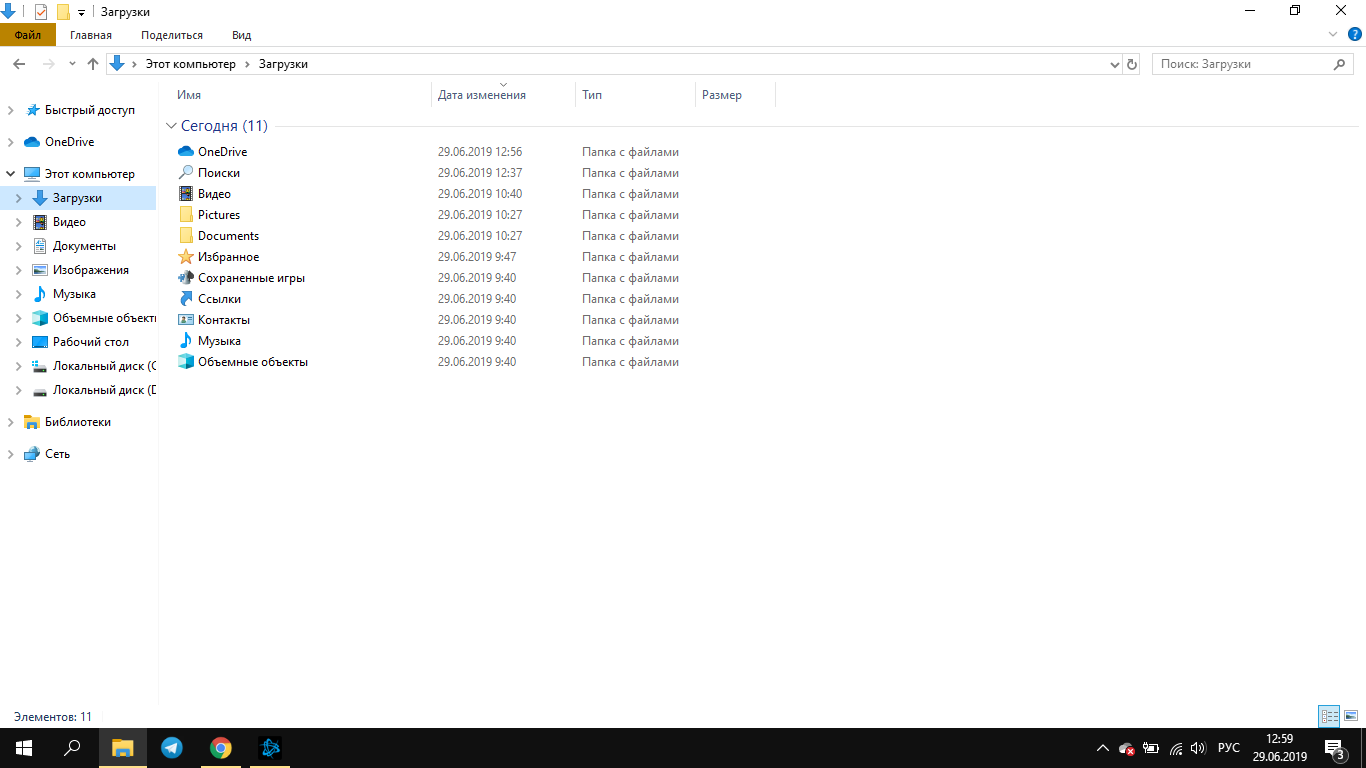Viewport: 1366px width, 768px height.
Task: Open the Вид ribbon tab
Action: pos(242,35)
